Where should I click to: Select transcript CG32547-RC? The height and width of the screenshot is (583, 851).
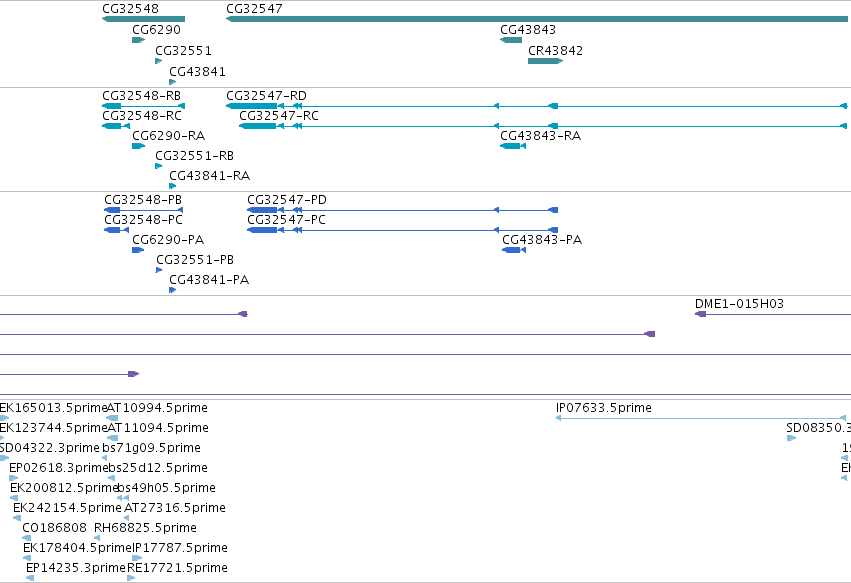tap(543, 126)
